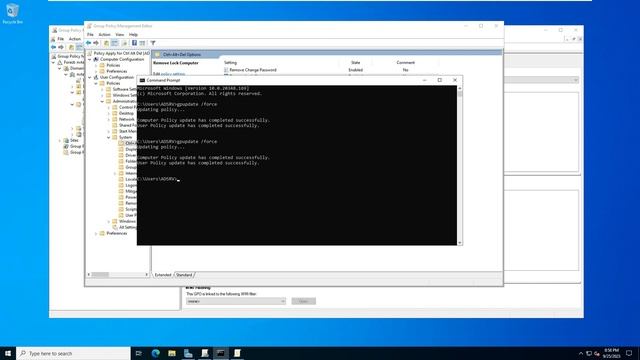Image resolution: width=640 pixels, height=360 pixels.
Task: Open Help menu in Group Policy Management Editor
Action: [133, 35]
